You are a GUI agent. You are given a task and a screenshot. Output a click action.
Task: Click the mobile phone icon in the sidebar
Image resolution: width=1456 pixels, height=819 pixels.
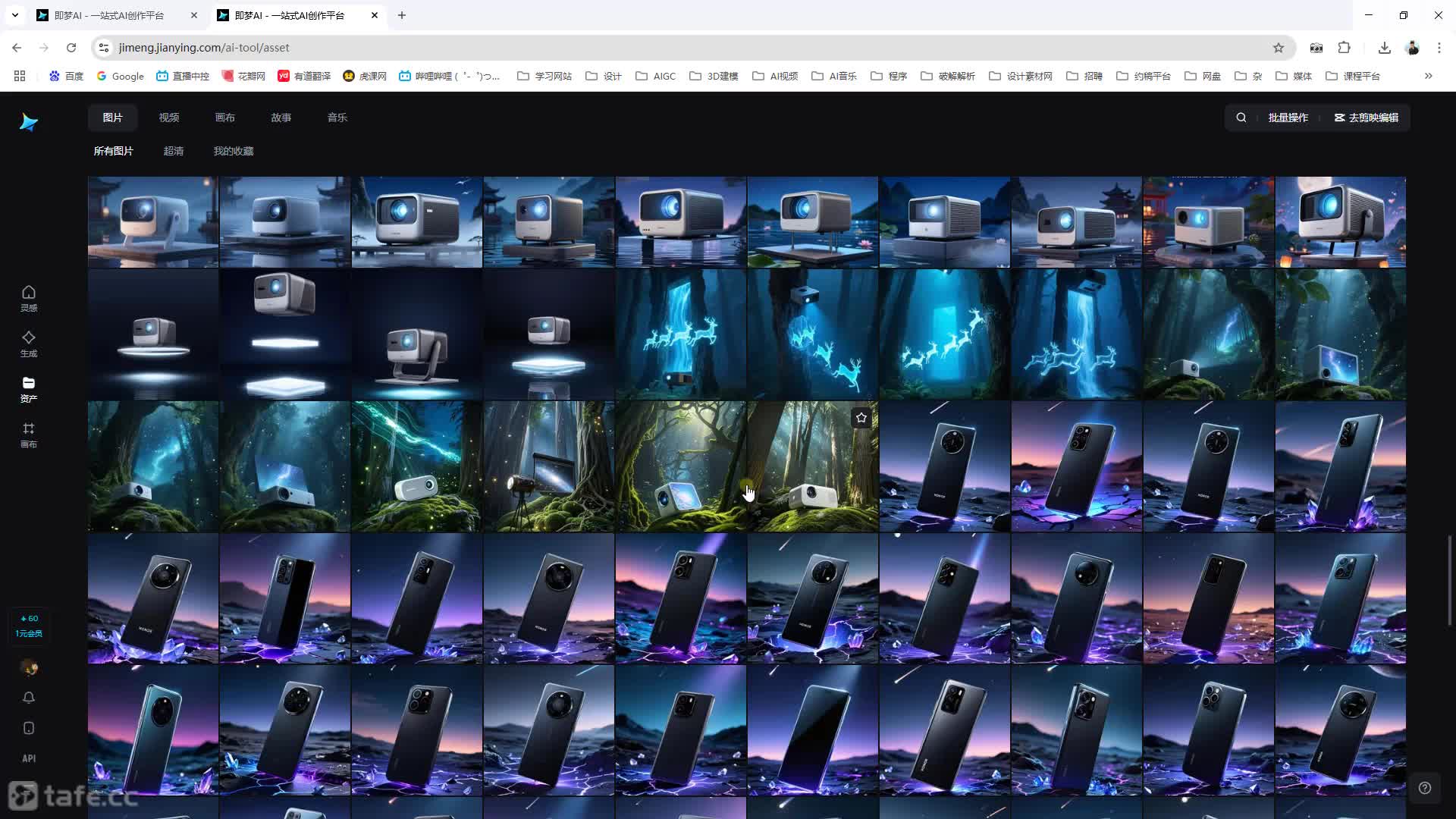tap(29, 728)
